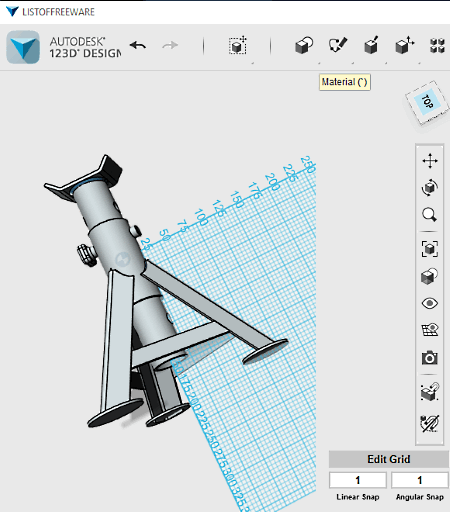Choose the Sketch tool

(x=338, y=45)
